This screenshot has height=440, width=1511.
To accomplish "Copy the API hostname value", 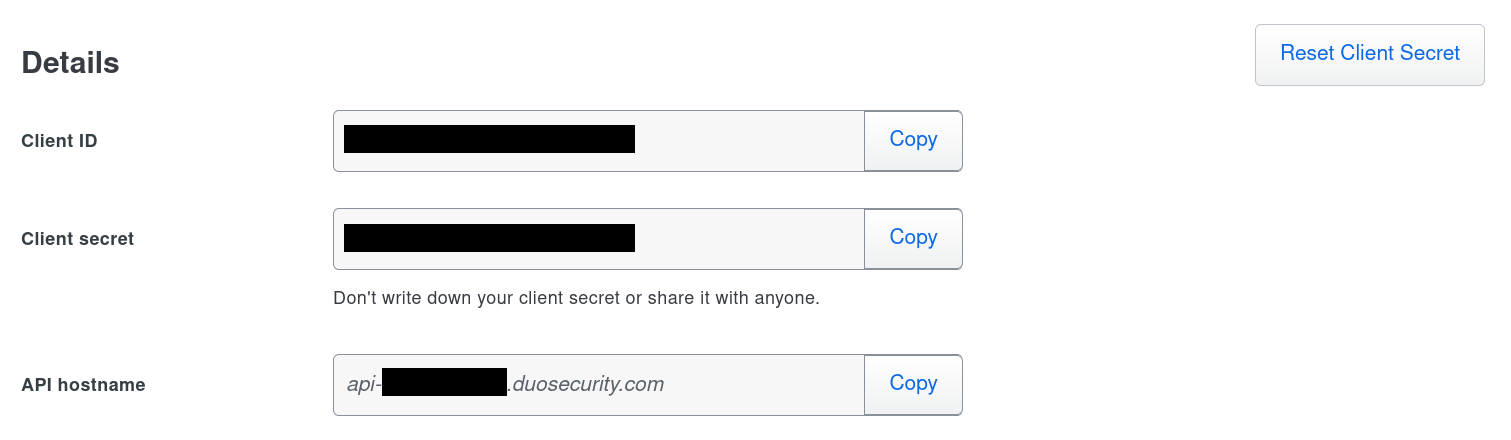I will tap(912, 384).
